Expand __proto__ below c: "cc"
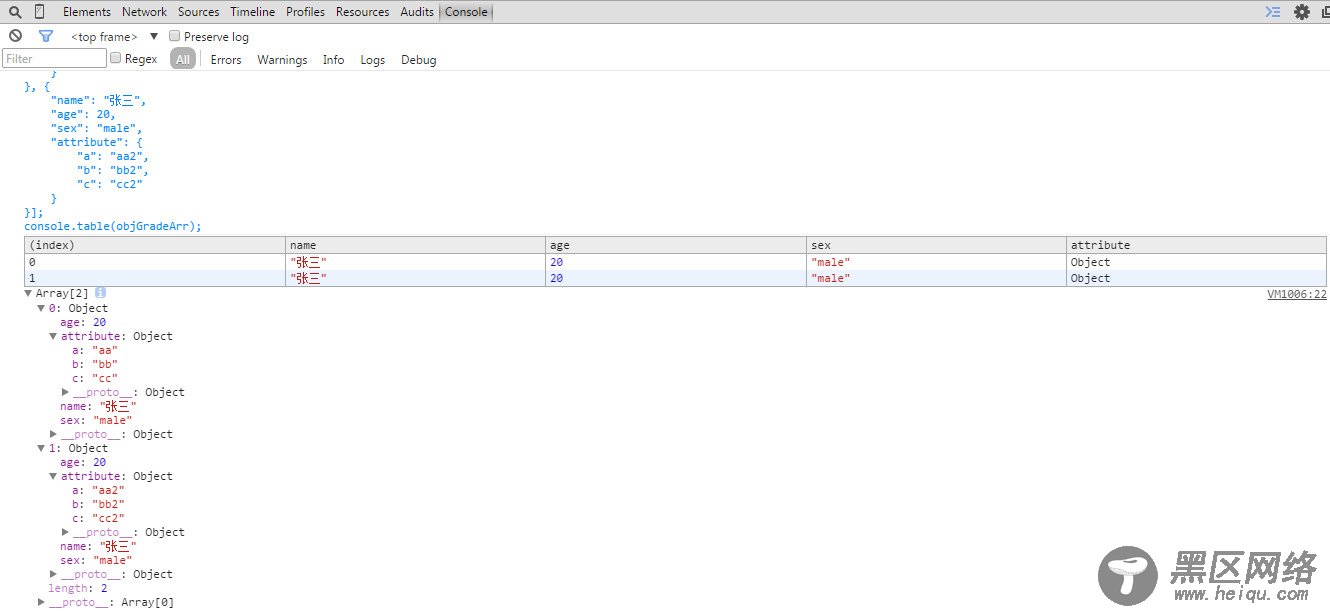This screenshot has width=1330, height=611. [x=65, y=392]
